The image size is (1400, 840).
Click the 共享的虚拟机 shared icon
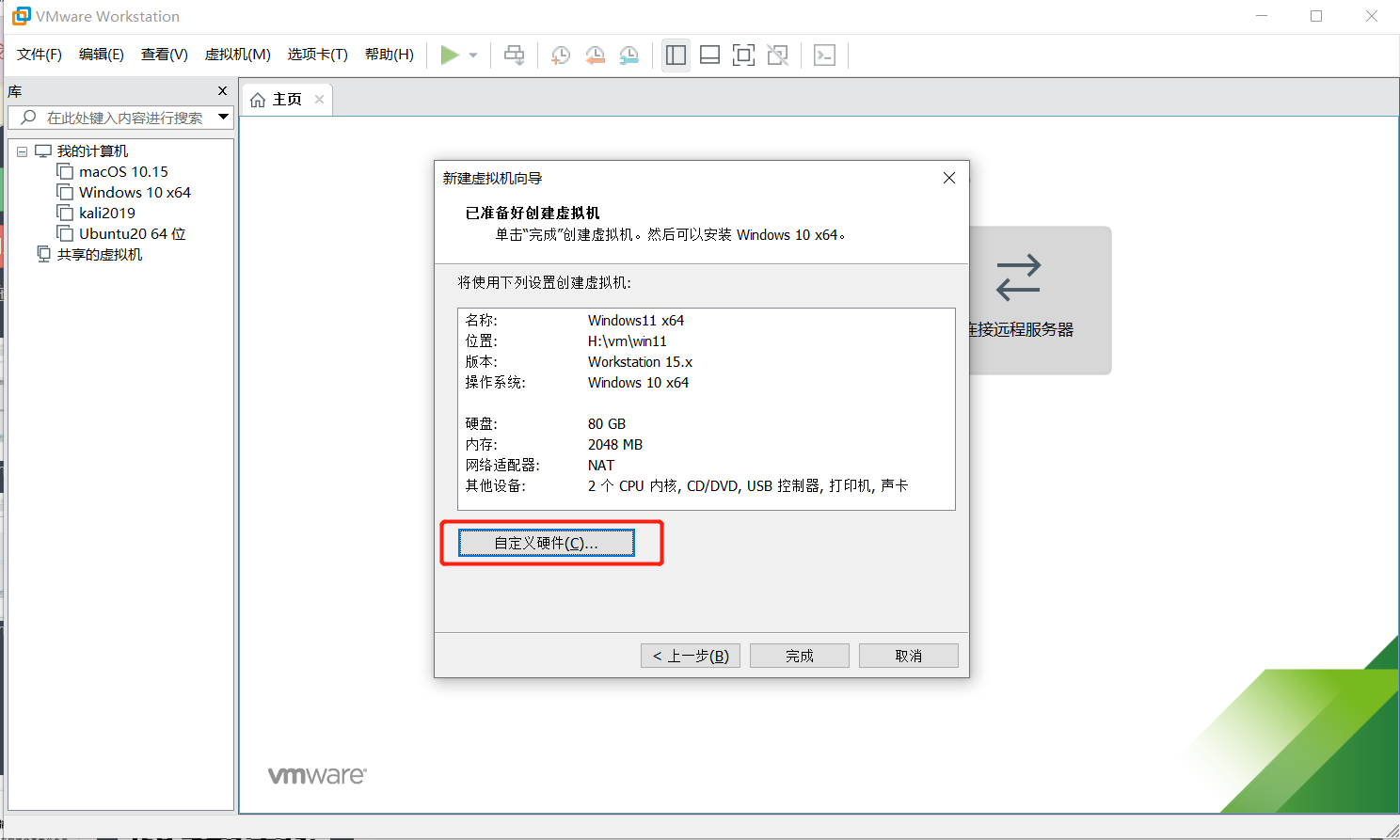[x=43, y=254]
